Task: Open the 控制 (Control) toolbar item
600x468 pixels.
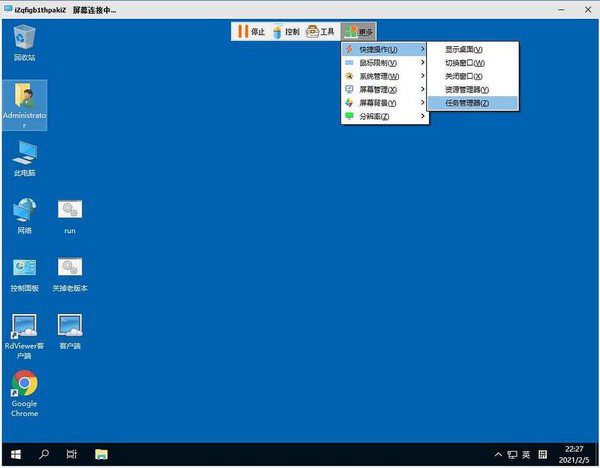Action: [285, 31]
